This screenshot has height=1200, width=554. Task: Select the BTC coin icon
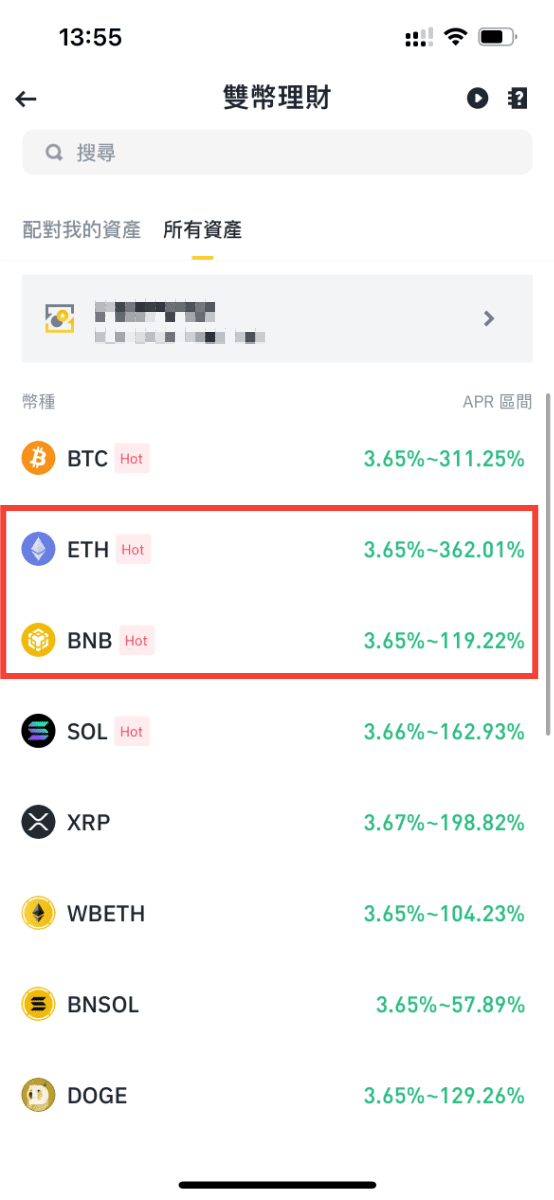coord(39,459)
